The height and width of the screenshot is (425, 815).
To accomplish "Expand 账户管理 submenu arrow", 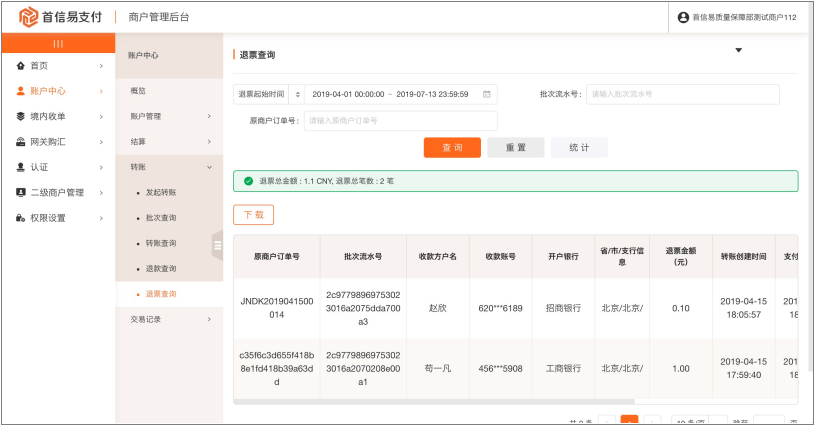I will 209,116.
